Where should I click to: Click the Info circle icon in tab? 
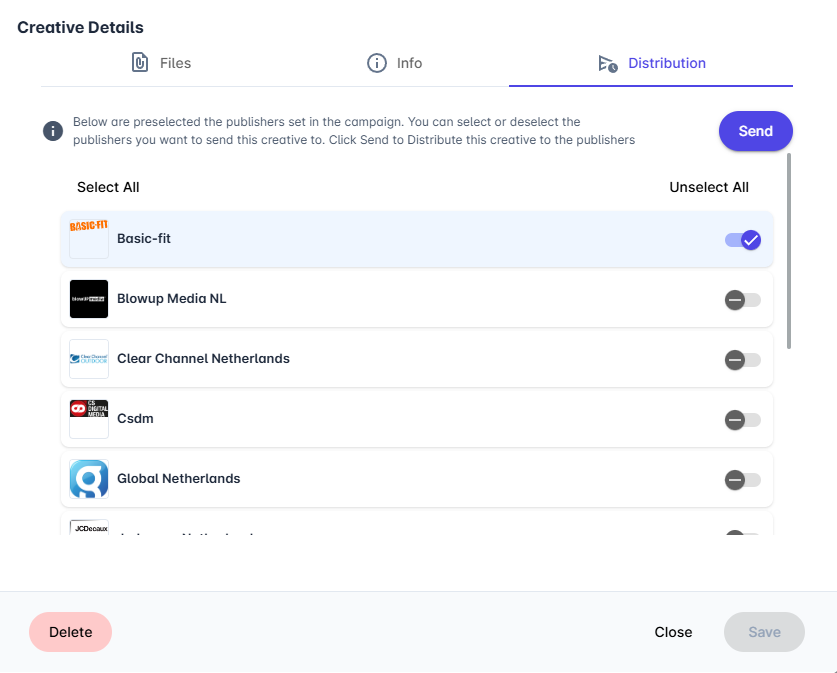tap(377, 63)
